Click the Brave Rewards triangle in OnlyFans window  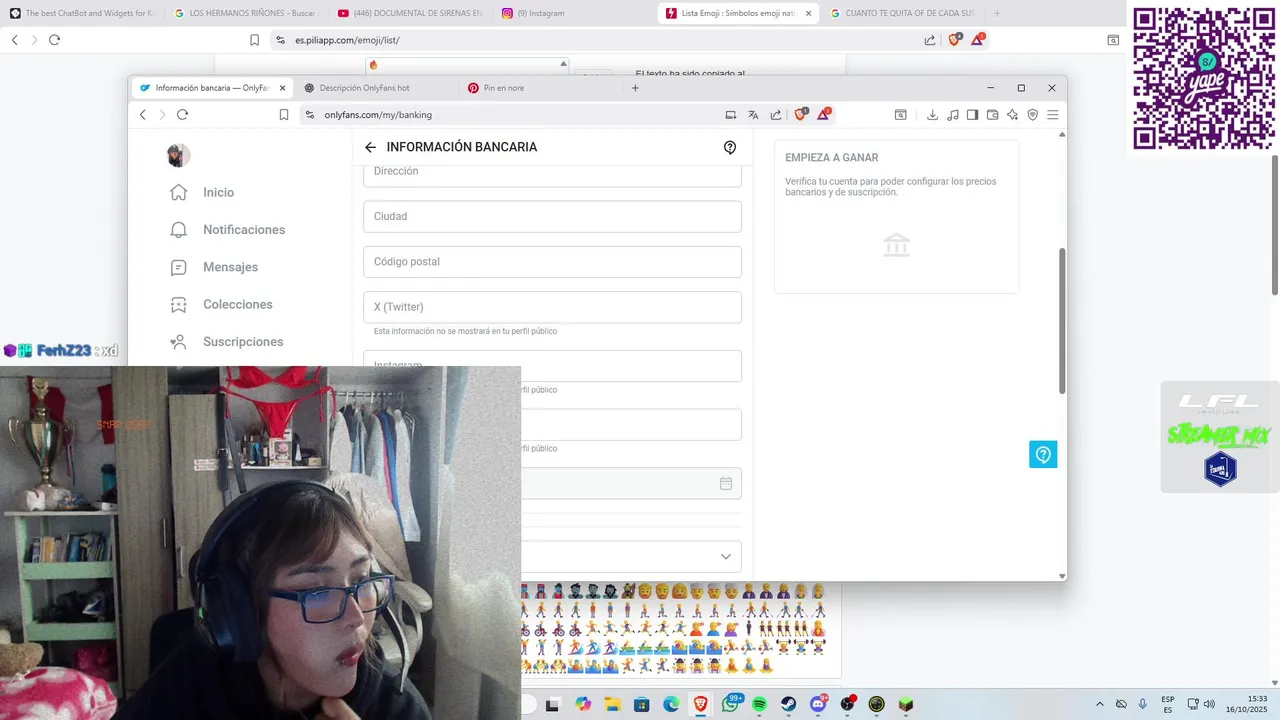click(823, 115)
